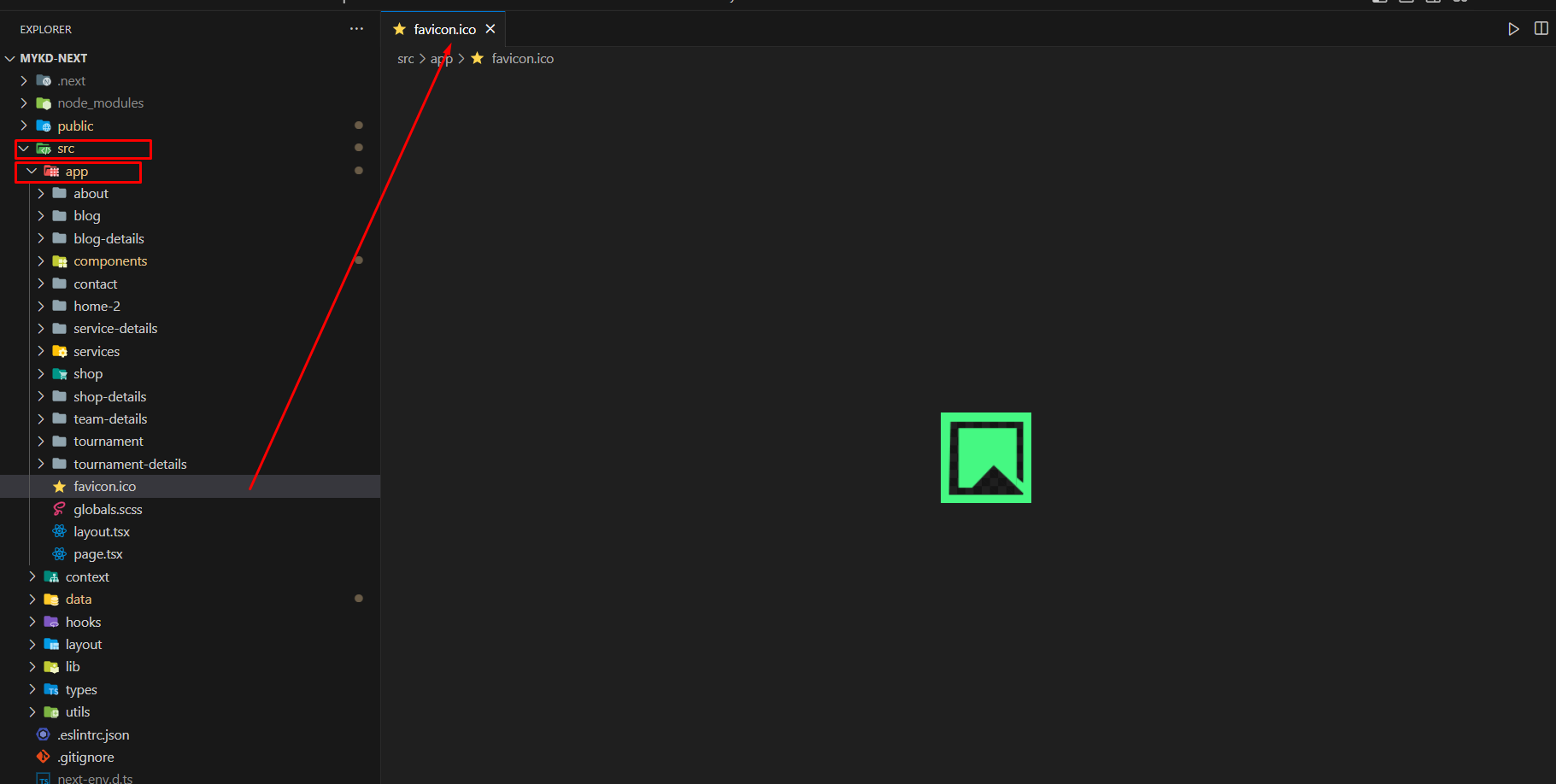This screenshot has width=1556, height=784.
Task: Collapse the MYKD-NEXT project root
Action: (x=10, y=58)
